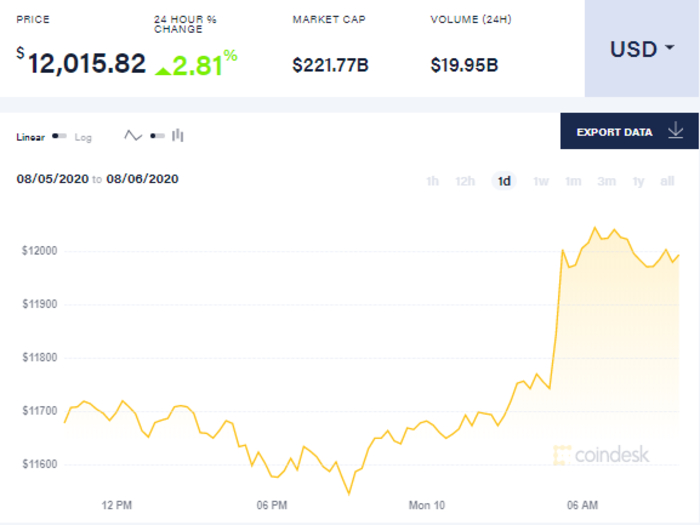
Task: Click the download arrow icon
Action: coord(675,131)
